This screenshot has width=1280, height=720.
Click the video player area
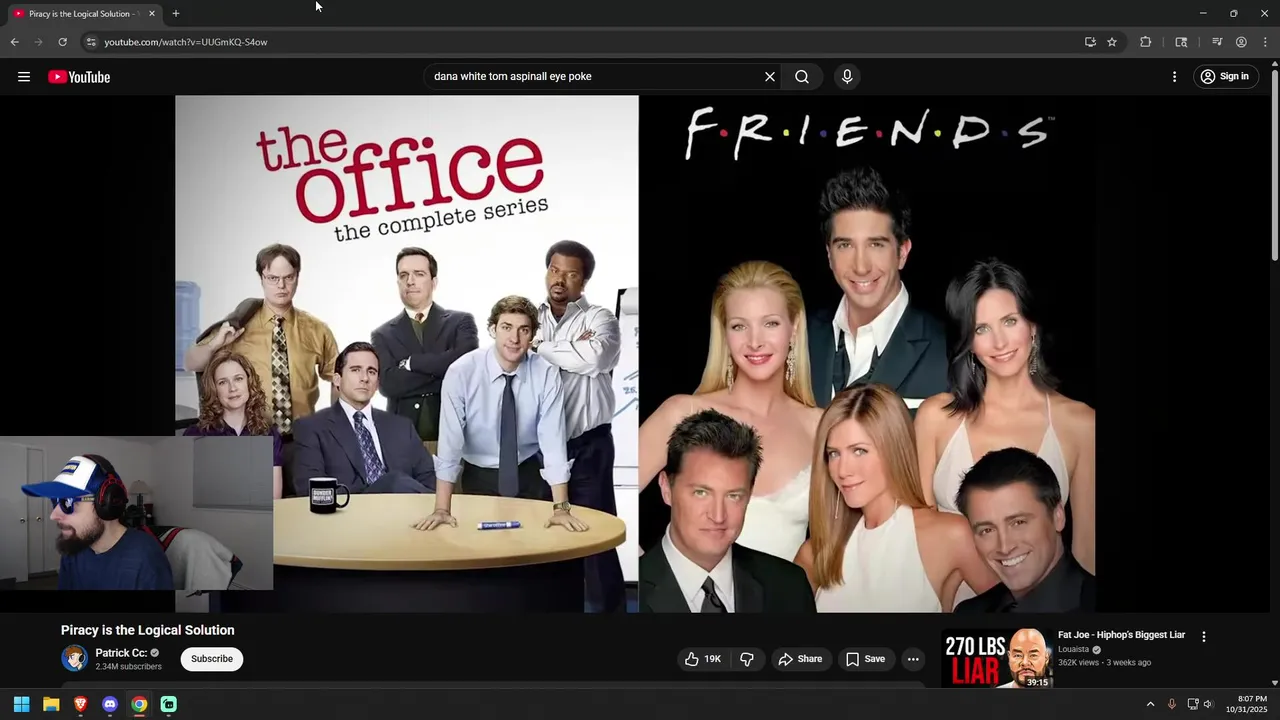[636, 353]
